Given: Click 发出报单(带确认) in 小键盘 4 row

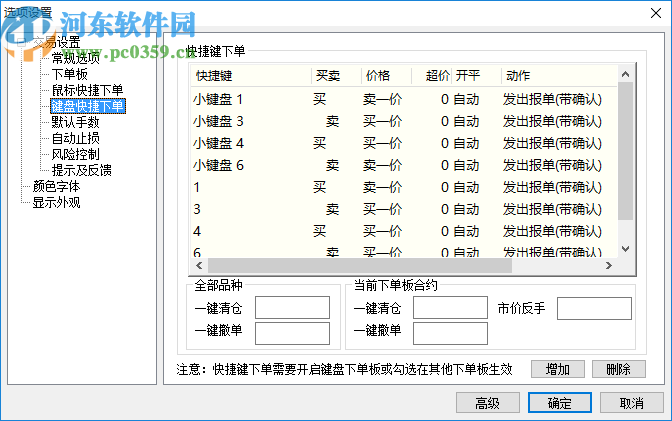Looking at the screenshot, I should pos(552,143).
